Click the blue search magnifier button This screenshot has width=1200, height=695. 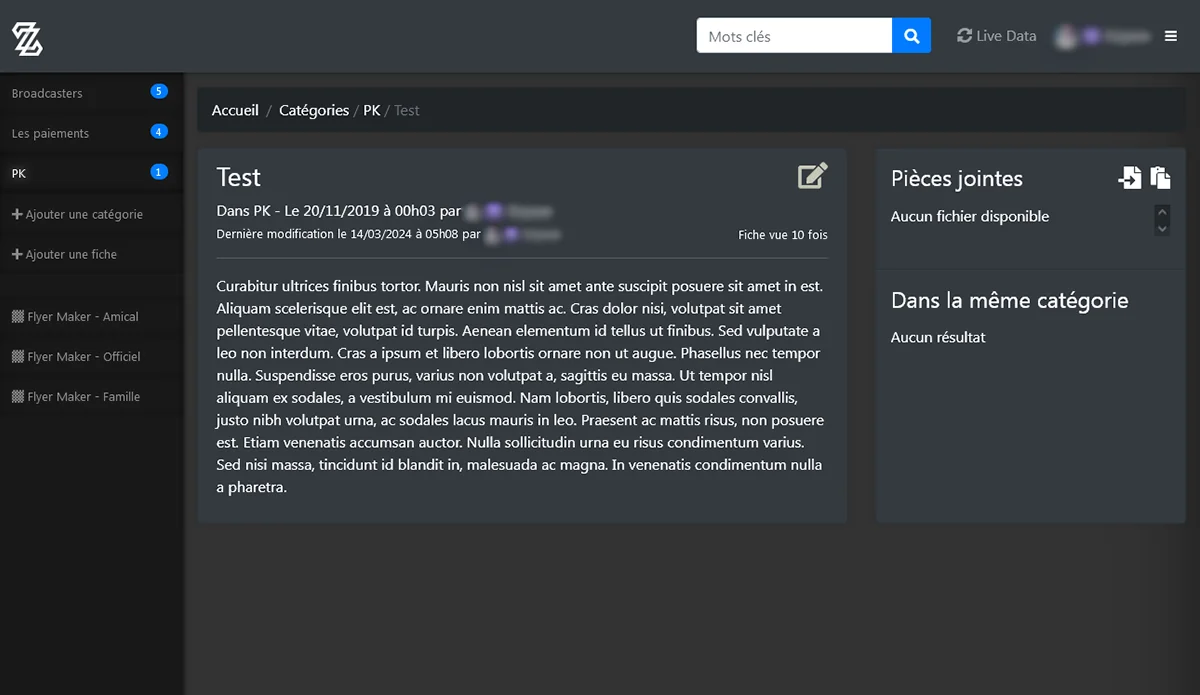911,36
